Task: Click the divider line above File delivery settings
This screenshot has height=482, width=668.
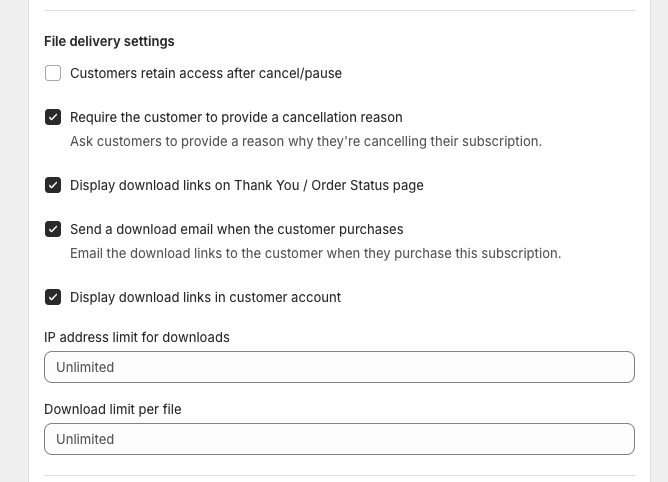Action: 339,11
